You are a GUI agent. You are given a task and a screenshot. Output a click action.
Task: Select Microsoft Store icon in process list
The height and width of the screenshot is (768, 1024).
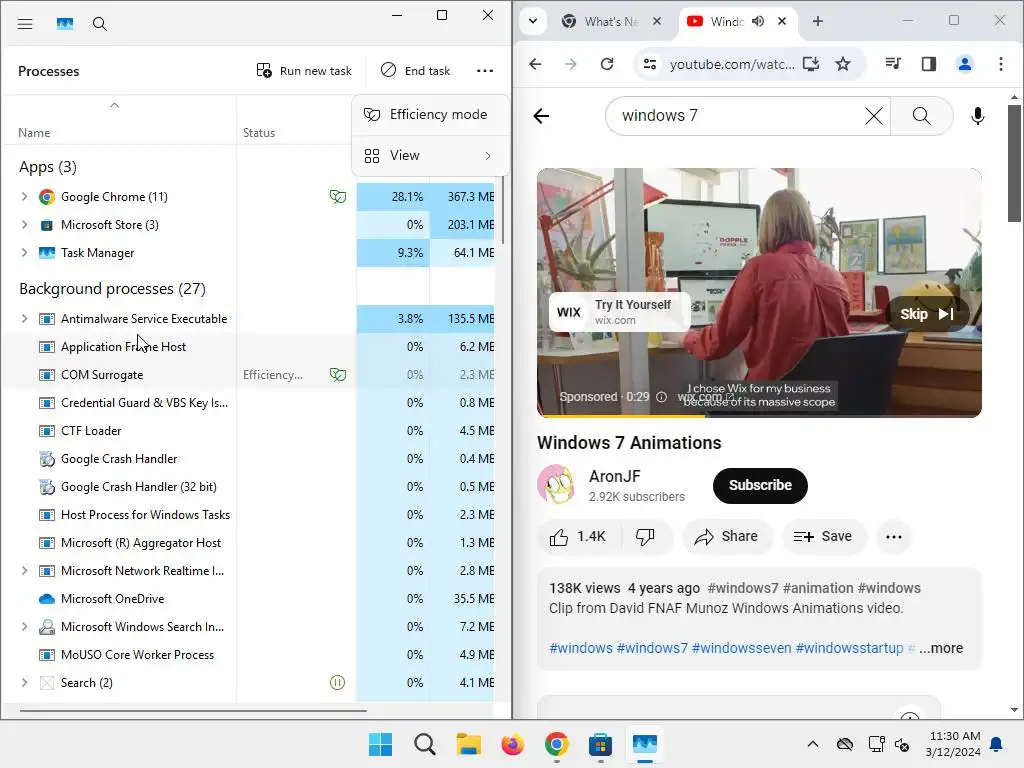(x=46, y=225)
